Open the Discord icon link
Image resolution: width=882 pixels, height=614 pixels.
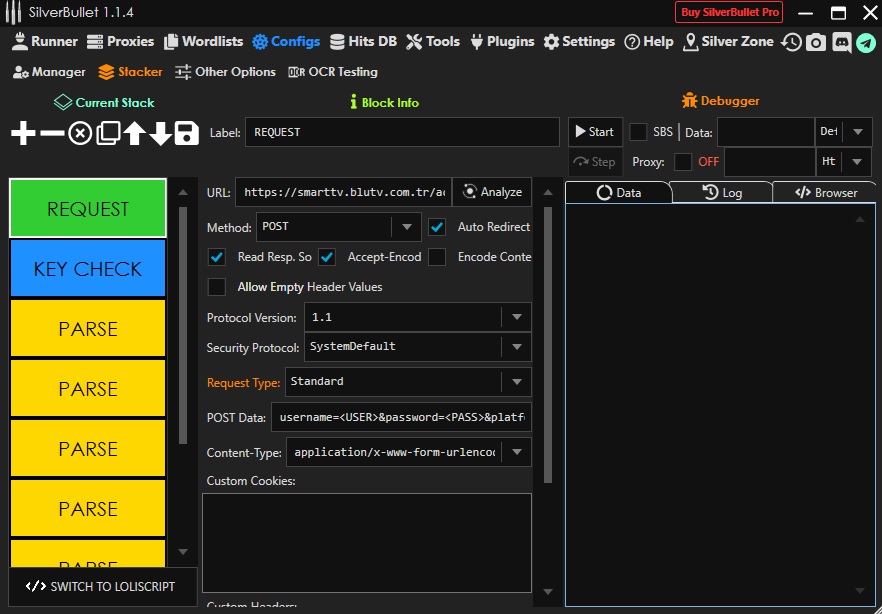[841, 42]
